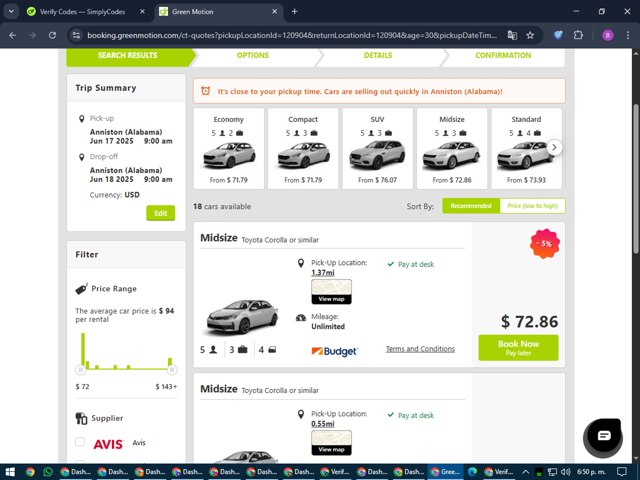Image resolution: width=640 pixels, height=480 pixels.
Task: Click the Gree... Chrome window in taskbar
Action: pyautogui.click(x=445, y=472)
